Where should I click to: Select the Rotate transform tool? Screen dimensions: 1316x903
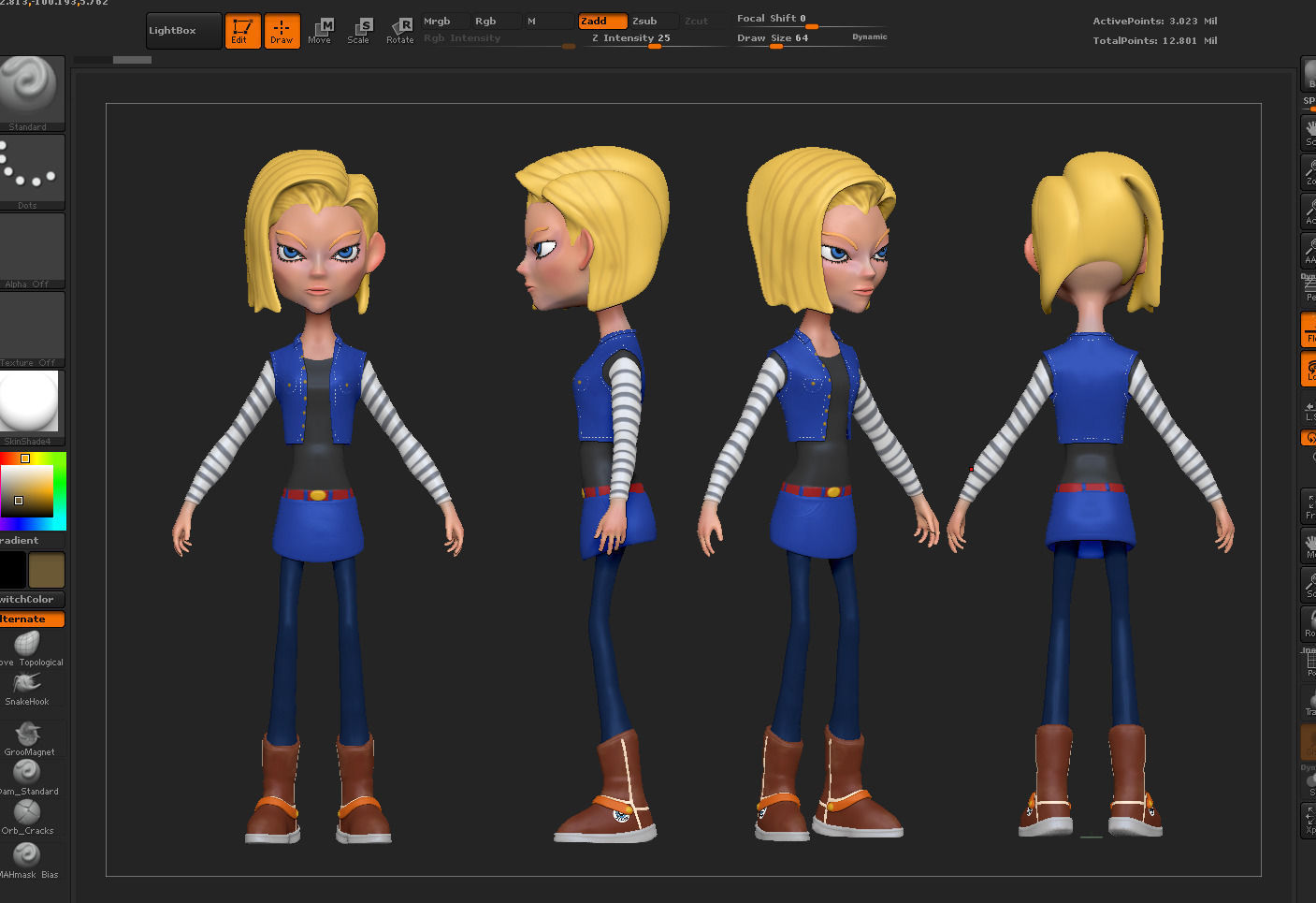[x=399, y=31]
